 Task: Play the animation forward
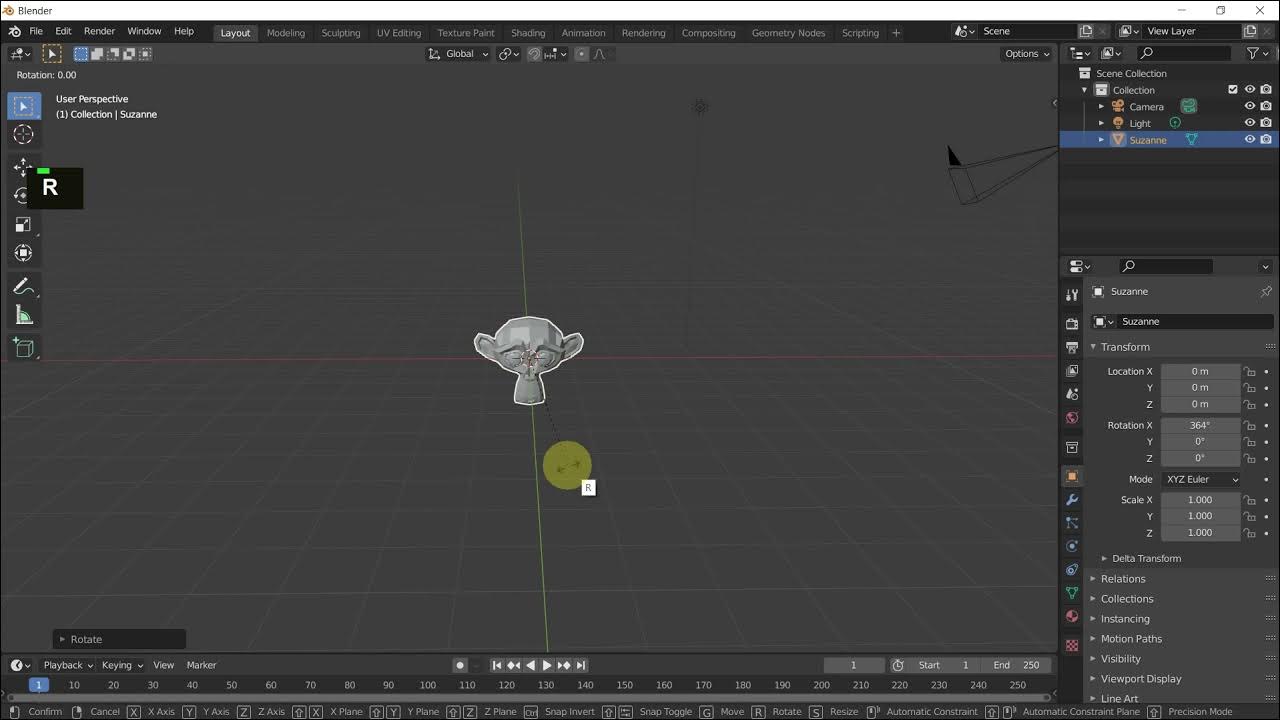tap(547, 665)
